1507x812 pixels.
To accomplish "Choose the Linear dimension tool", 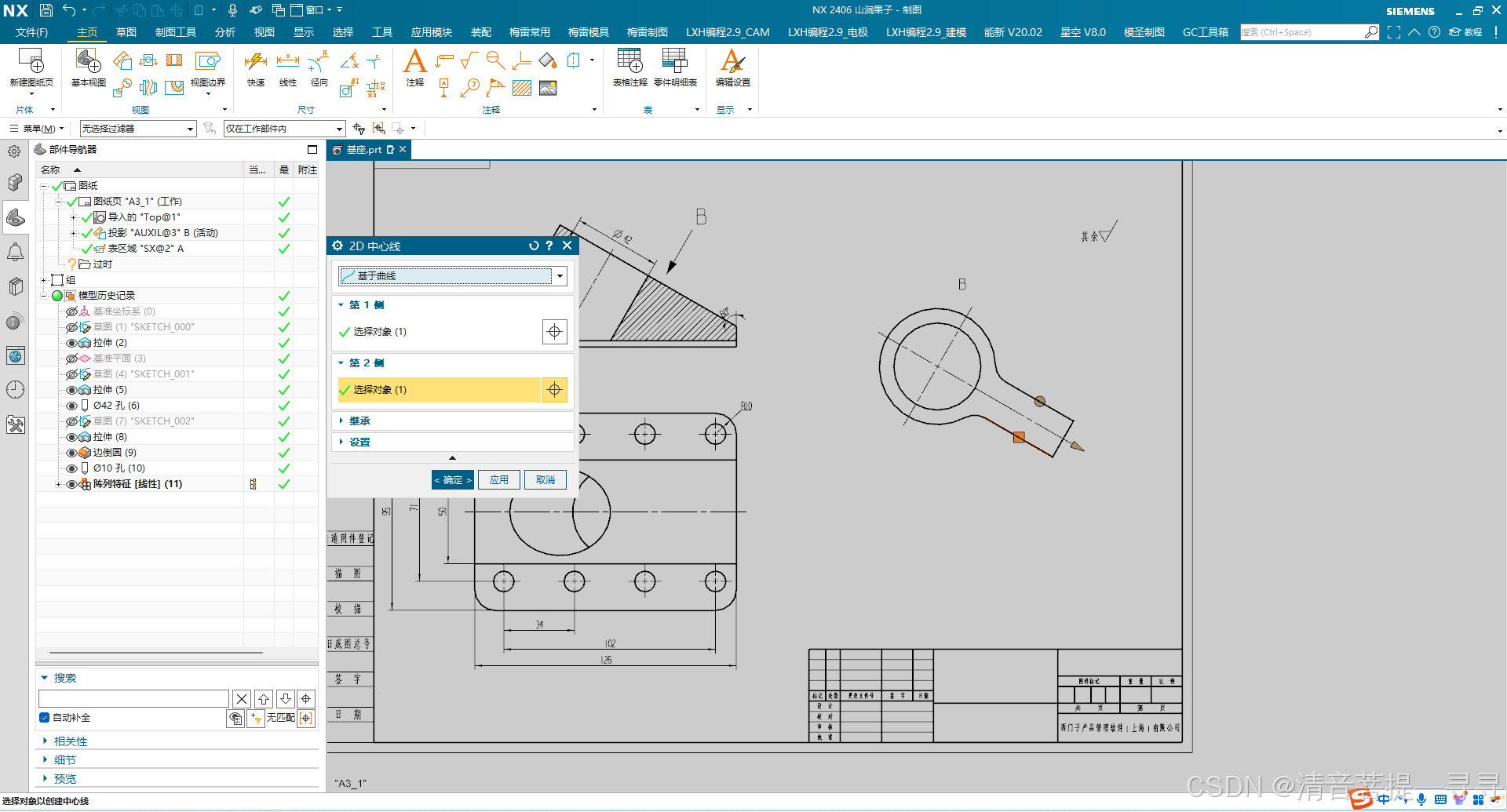I will [288, 61].
